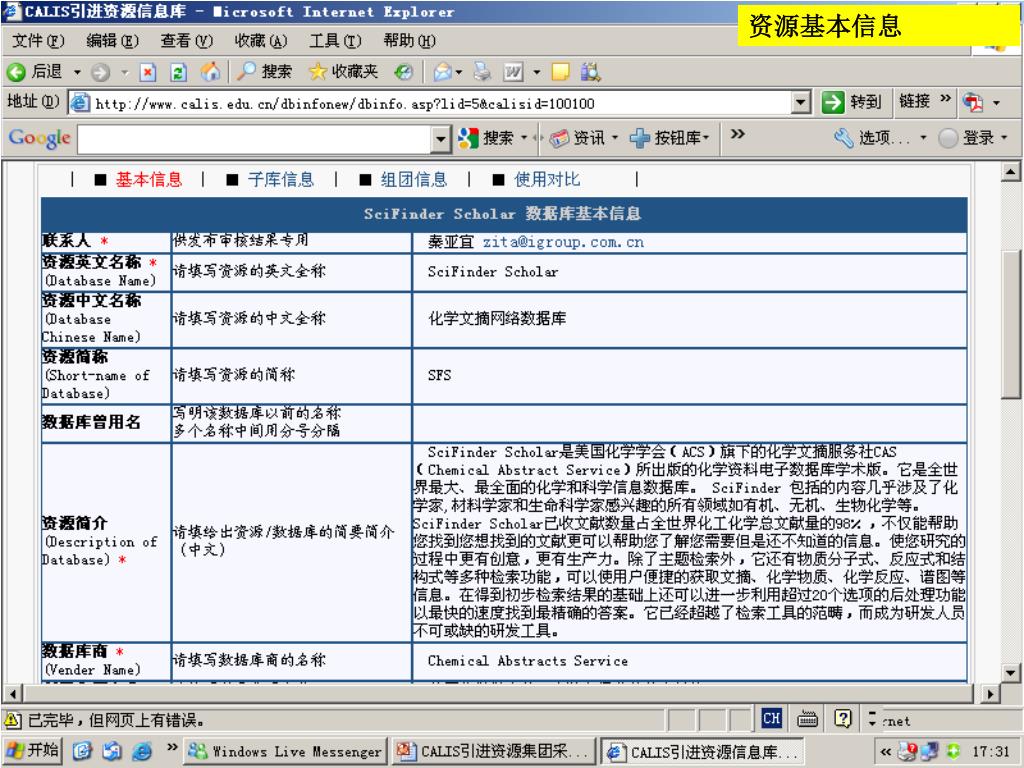
Task: Open the 开始 Start menu
Action: pyautogui.click(x=32, y=751)
